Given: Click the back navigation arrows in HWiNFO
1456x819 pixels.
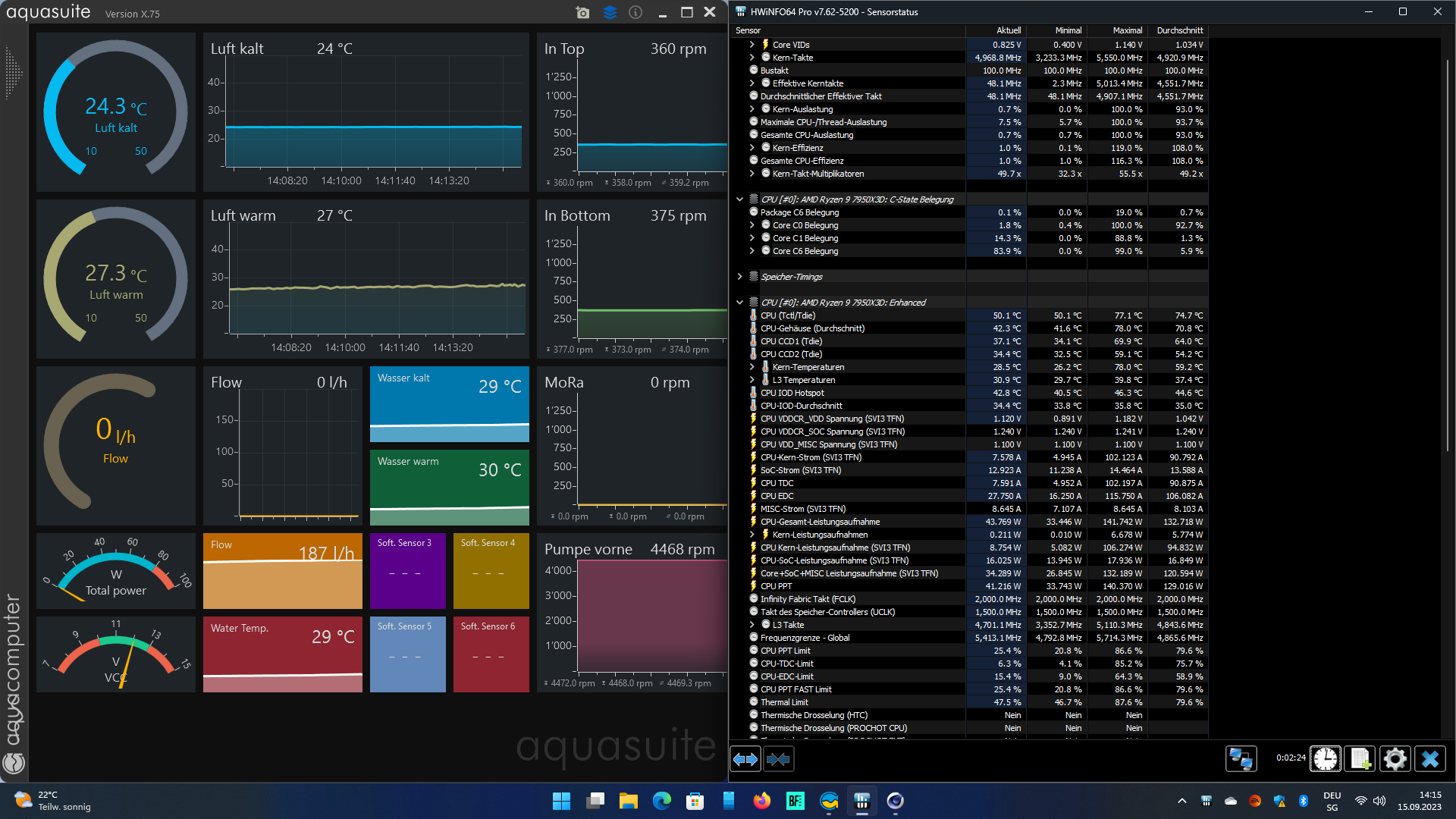Looking at the screenshot, I should point(745,758).
